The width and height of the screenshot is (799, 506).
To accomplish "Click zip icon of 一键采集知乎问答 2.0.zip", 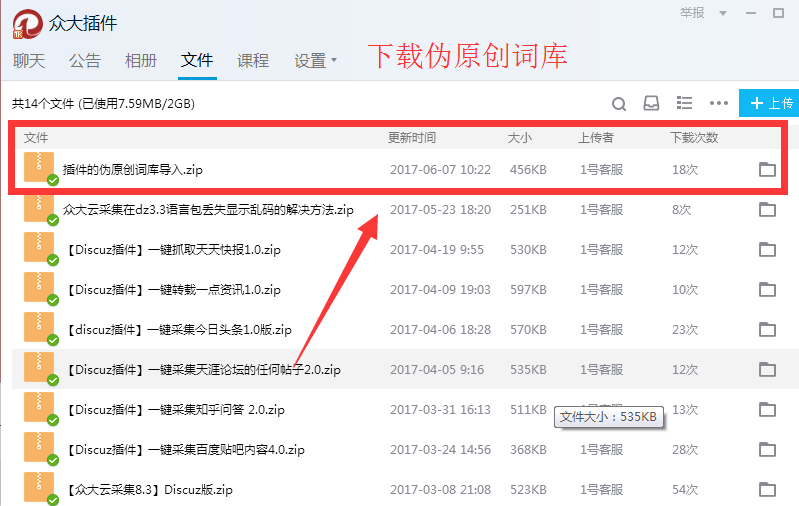I will coord(39,408).
